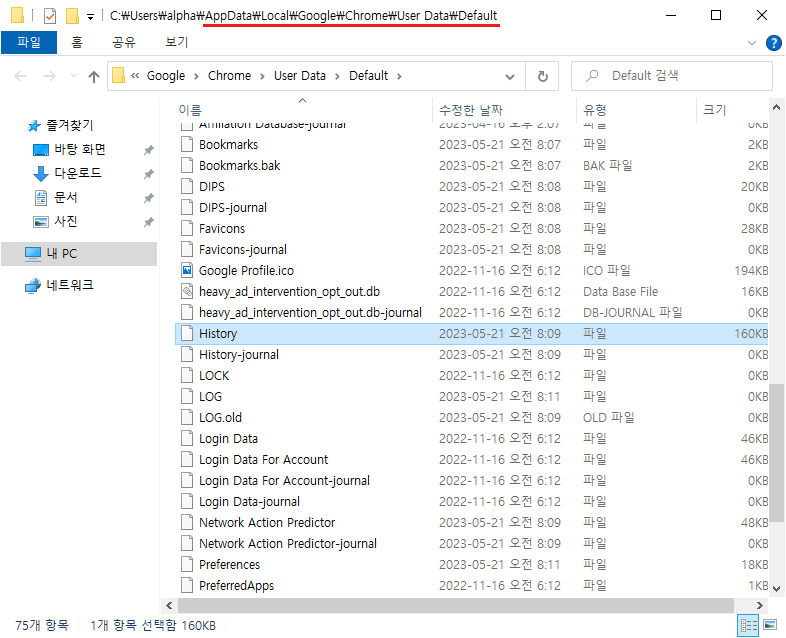Open the 파일 ribbon tab

point(29,42)
